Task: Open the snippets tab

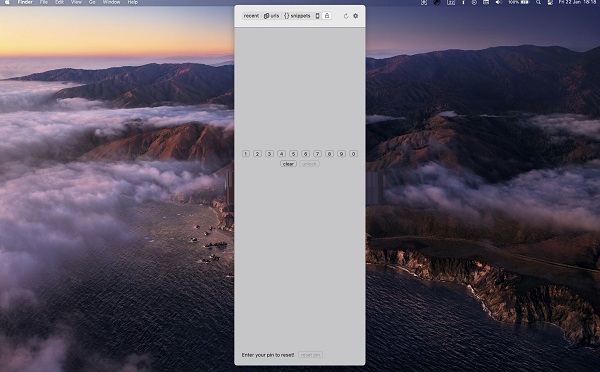Action: 297,16
